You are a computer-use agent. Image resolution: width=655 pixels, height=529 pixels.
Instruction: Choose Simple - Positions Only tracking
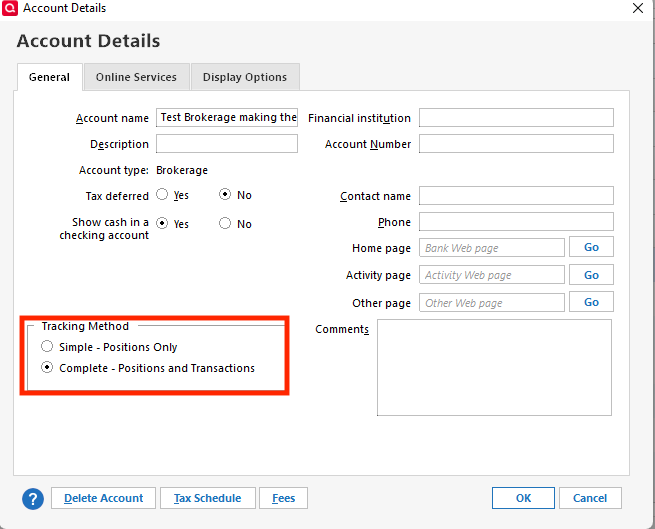pyautogui.click(x=47, y=347)
